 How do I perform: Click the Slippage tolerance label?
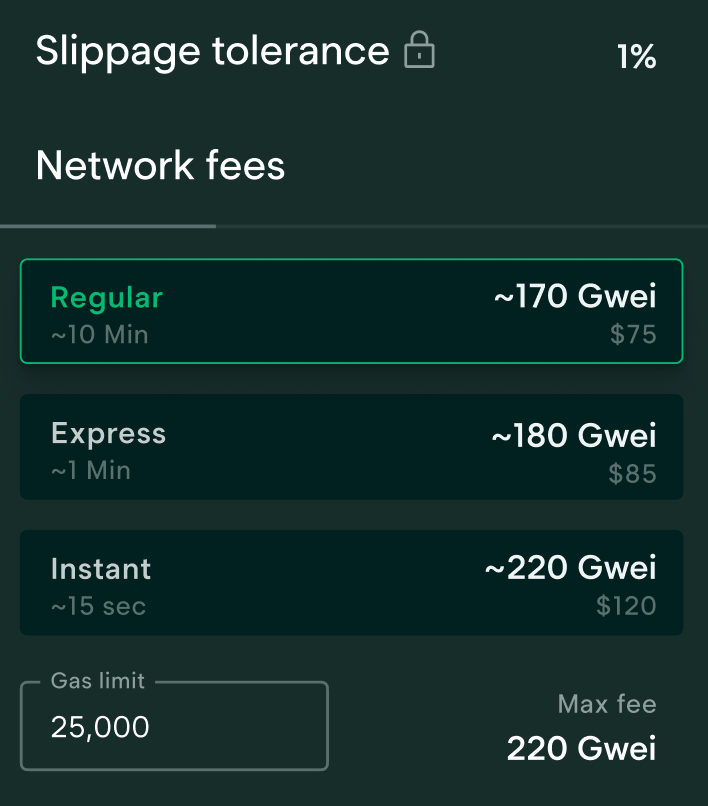[x=210, y=51]
